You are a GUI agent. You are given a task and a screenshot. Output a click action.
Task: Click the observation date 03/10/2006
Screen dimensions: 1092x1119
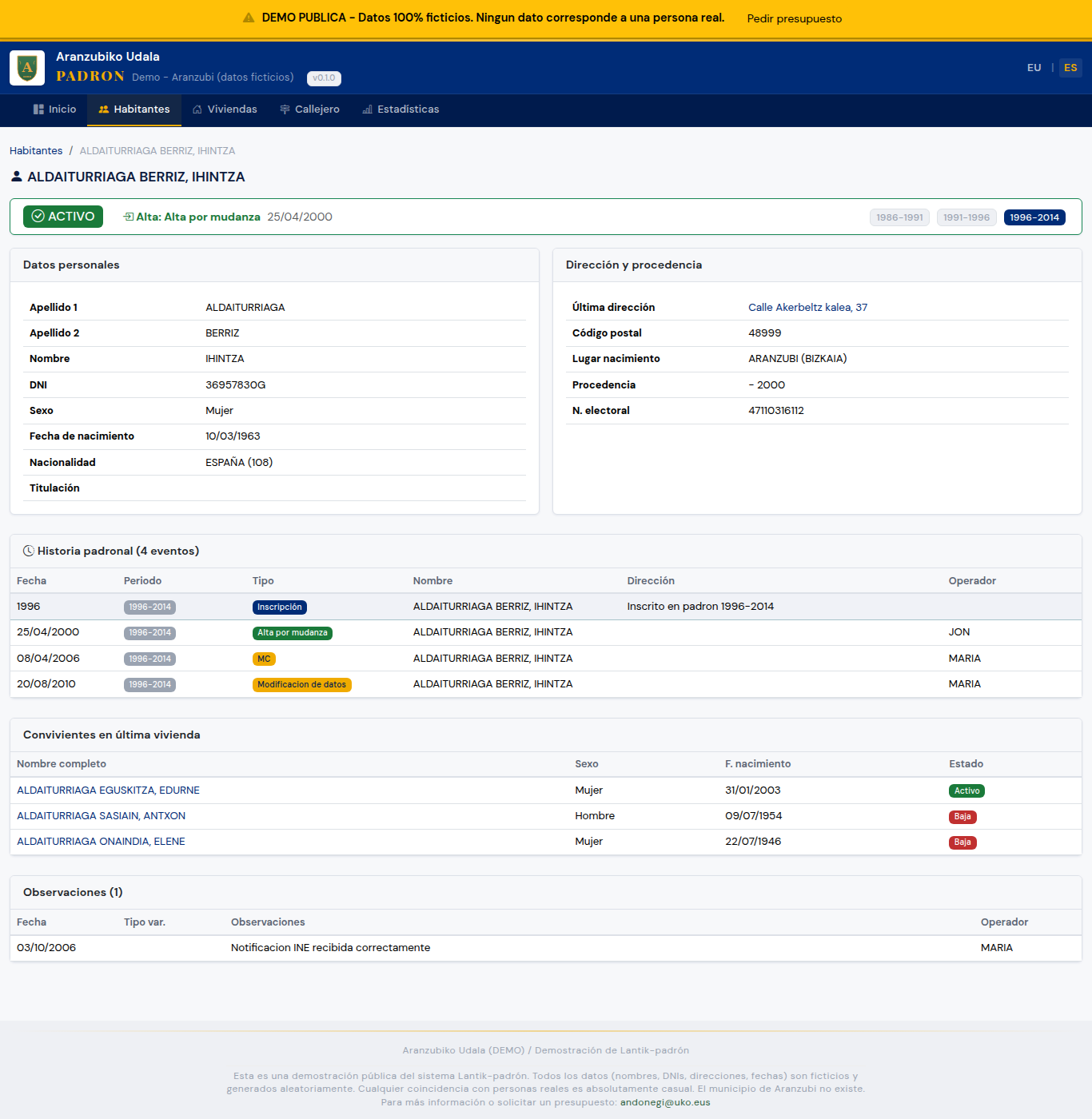tap(46, 947)
